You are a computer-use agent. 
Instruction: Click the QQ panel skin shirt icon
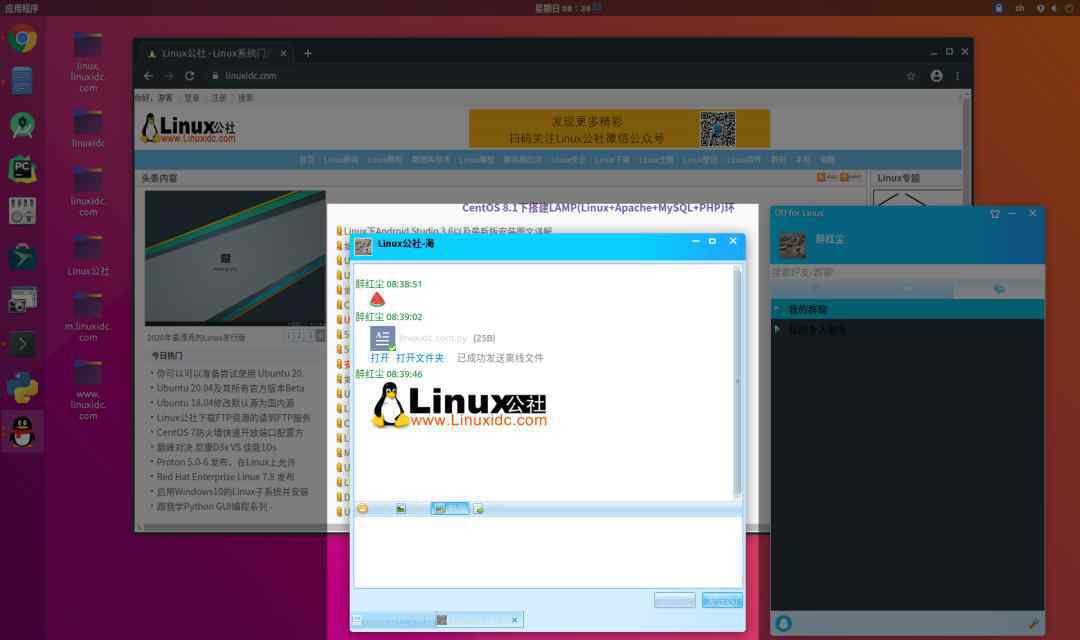pyautogui.click(x=995, y=214)
